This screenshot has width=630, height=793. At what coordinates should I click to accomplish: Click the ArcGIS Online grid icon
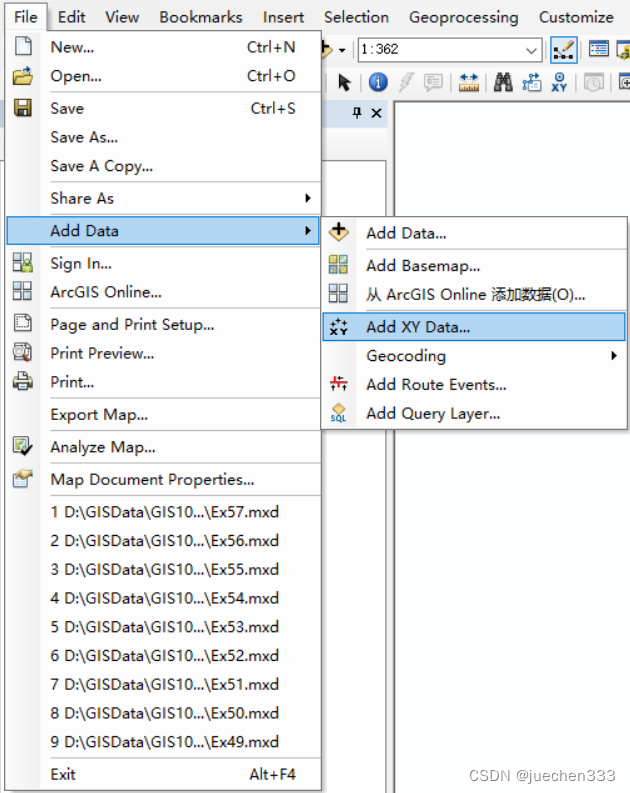(x=22, y=291)
